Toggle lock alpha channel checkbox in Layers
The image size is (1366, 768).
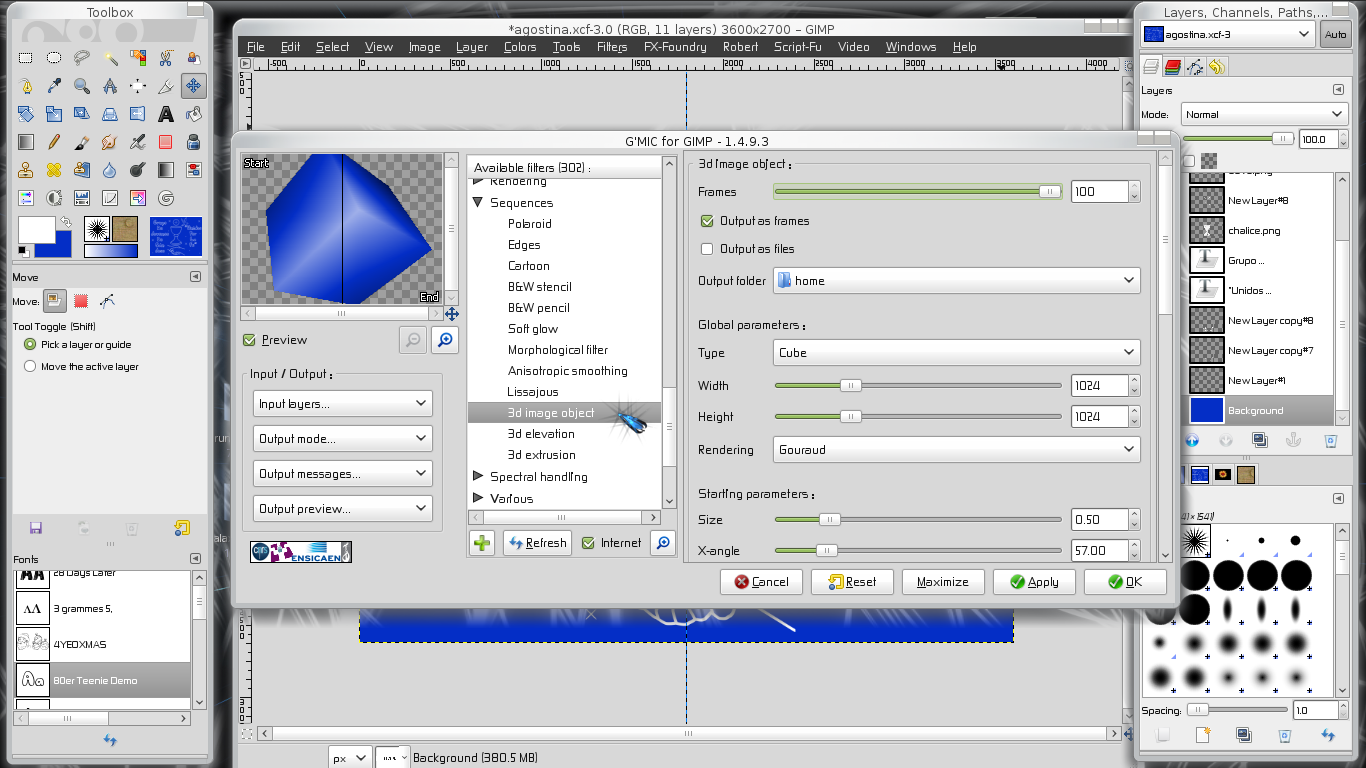[1189, 161]
